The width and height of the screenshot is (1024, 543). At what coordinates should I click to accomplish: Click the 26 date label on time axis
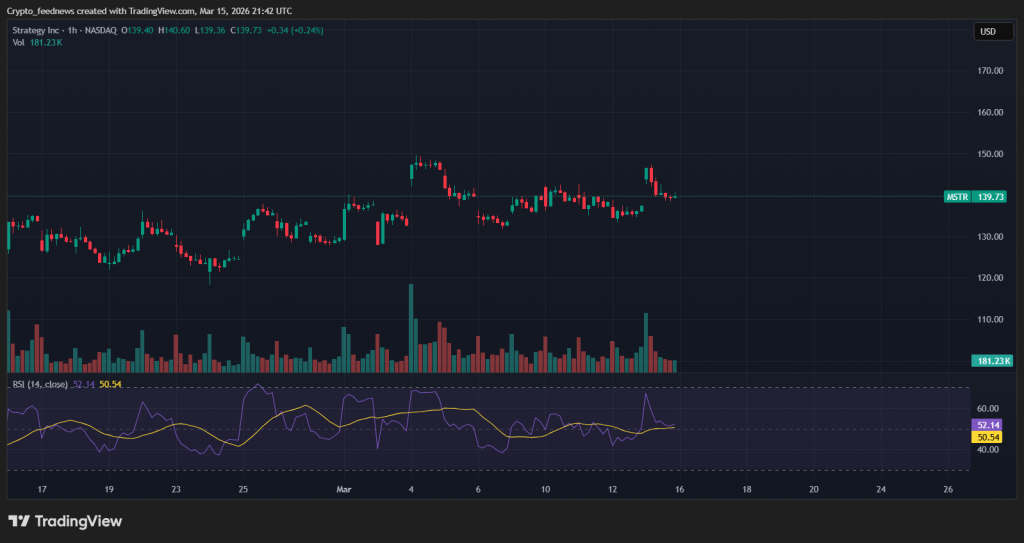948,489
